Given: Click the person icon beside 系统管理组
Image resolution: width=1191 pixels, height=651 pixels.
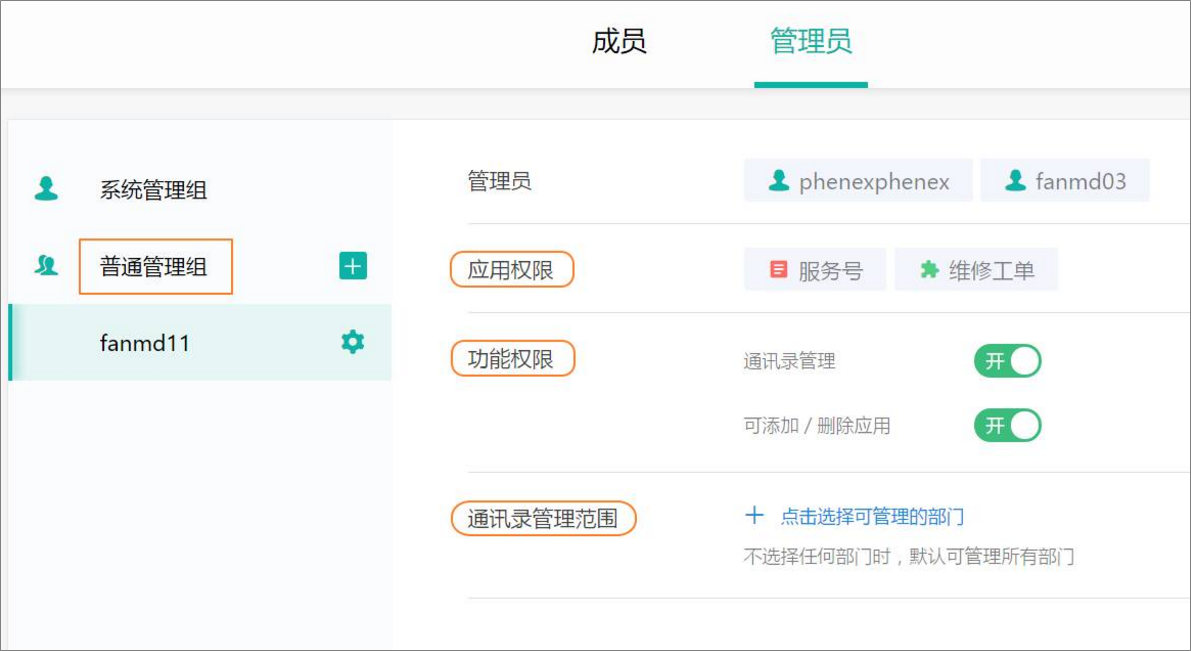Looking at the screenshot, I should (46, 189).
